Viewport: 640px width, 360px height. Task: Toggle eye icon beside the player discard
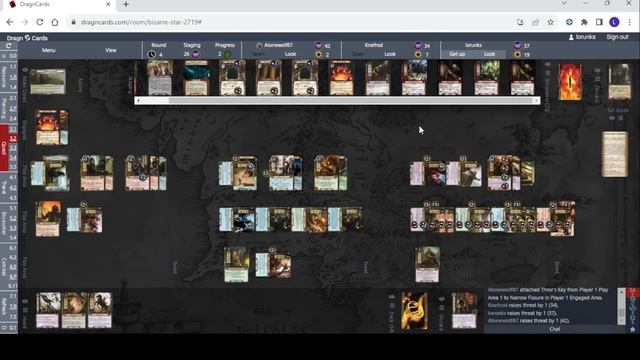(x=441, y=299)
